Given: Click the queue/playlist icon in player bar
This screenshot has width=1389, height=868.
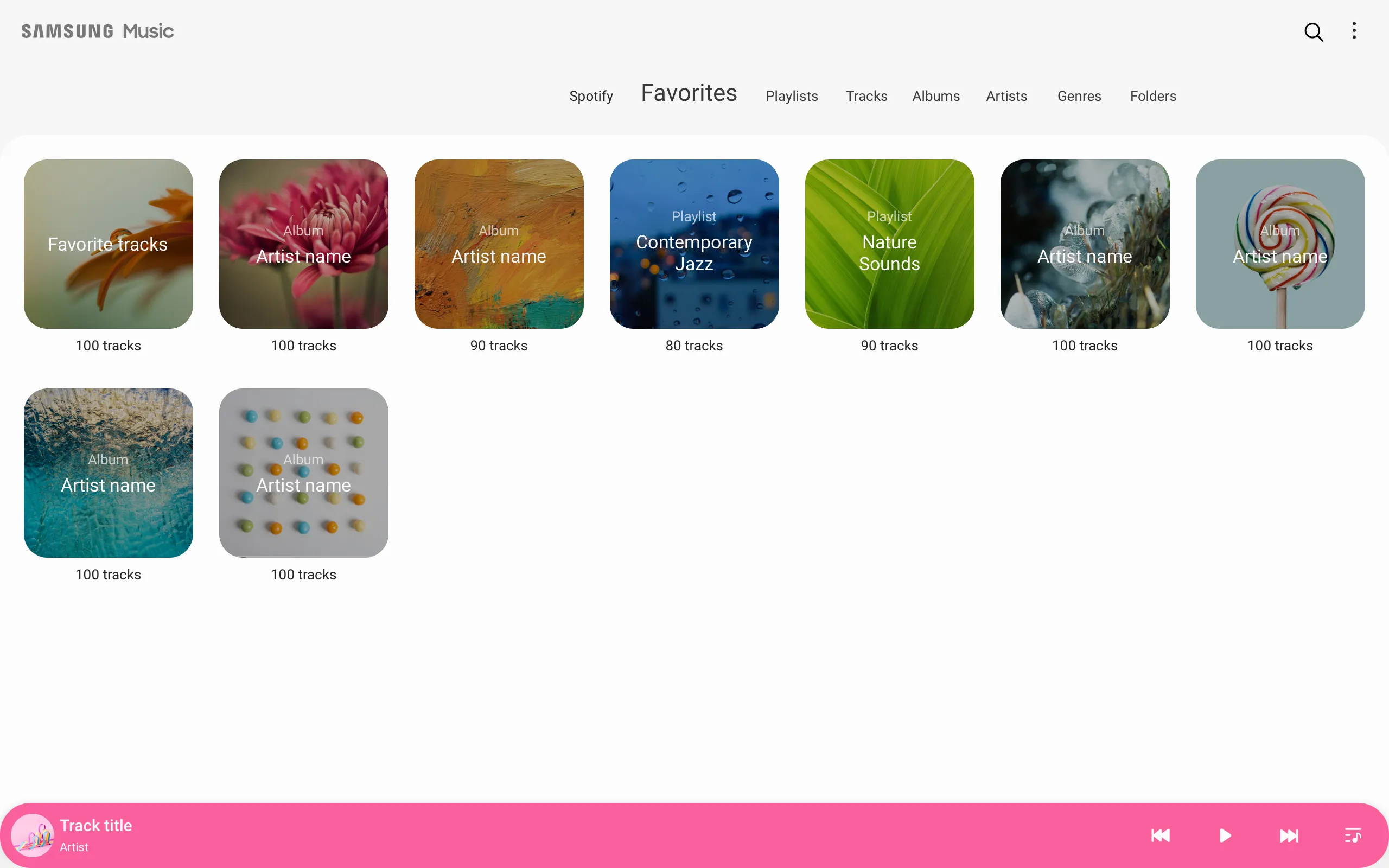Looking at the screenshot, I should [x=1353, y=835].
